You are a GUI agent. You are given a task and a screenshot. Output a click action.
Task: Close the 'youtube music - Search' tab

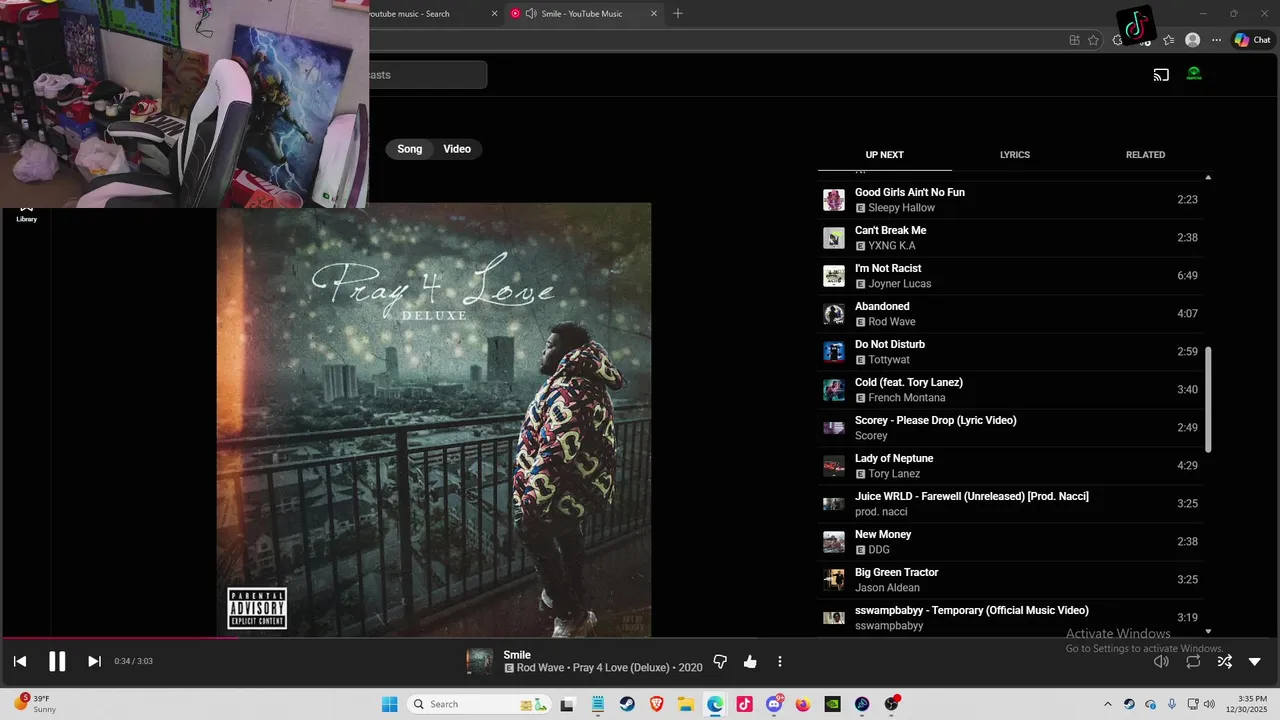(494, 14)
